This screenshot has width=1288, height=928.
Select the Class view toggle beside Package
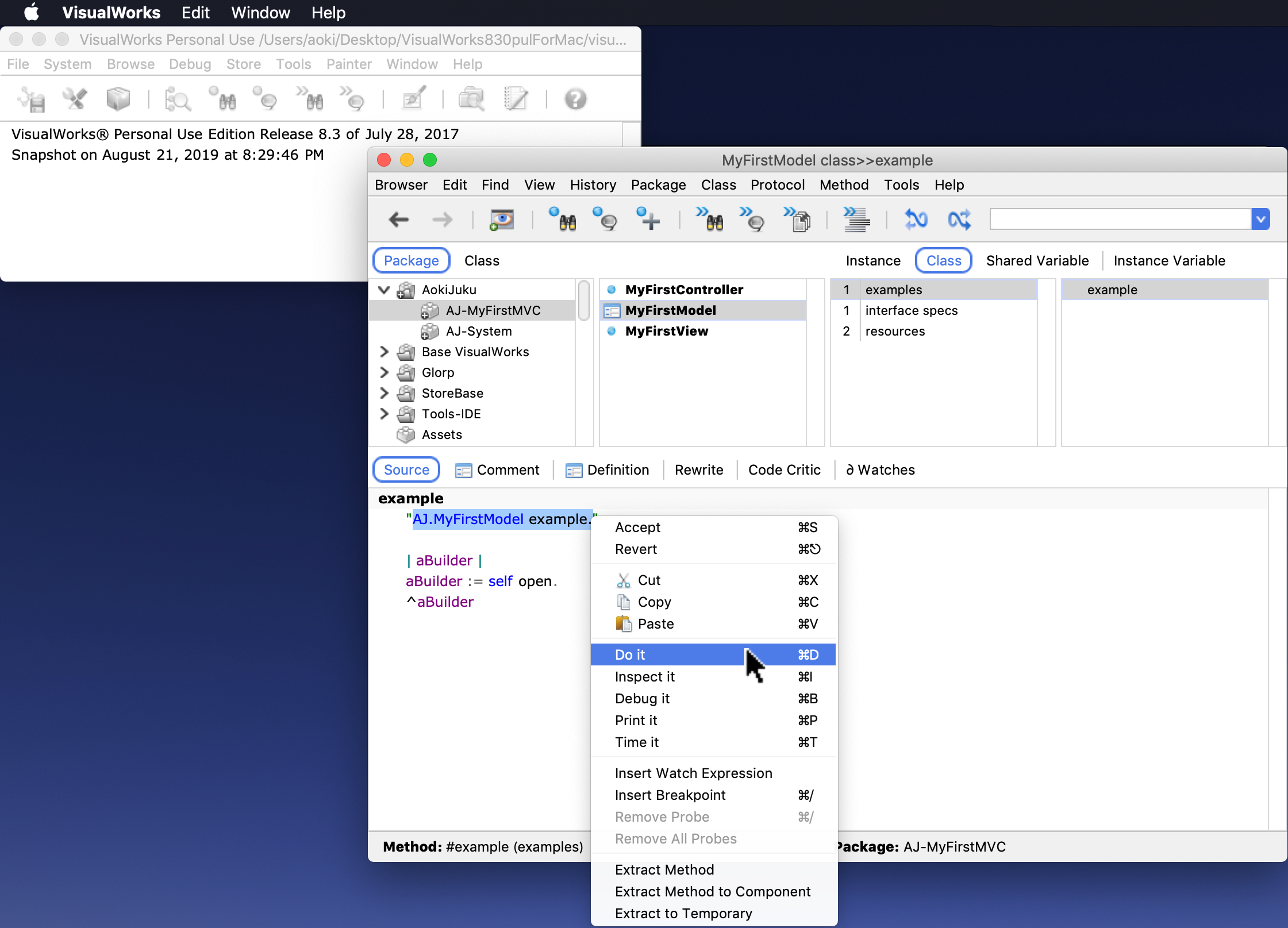click(482, 261)
